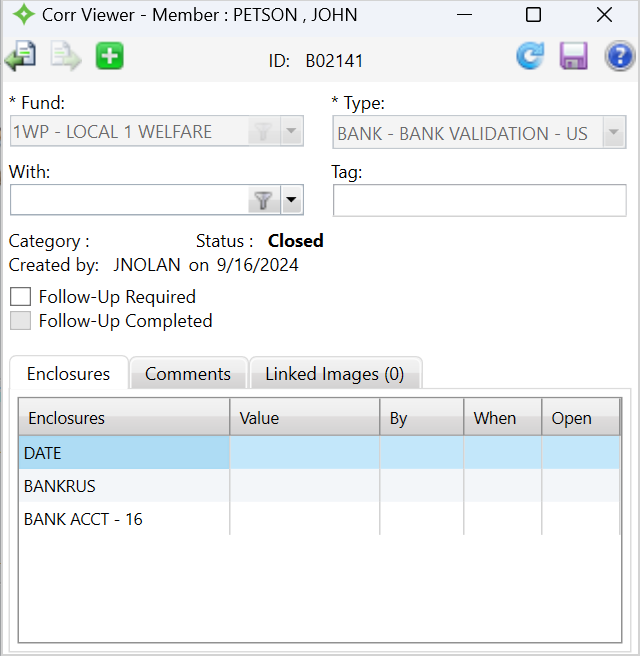Switch to the Comments tab
Screen dimensions: 640x656
pyautogui.click(x=188, y=374)
